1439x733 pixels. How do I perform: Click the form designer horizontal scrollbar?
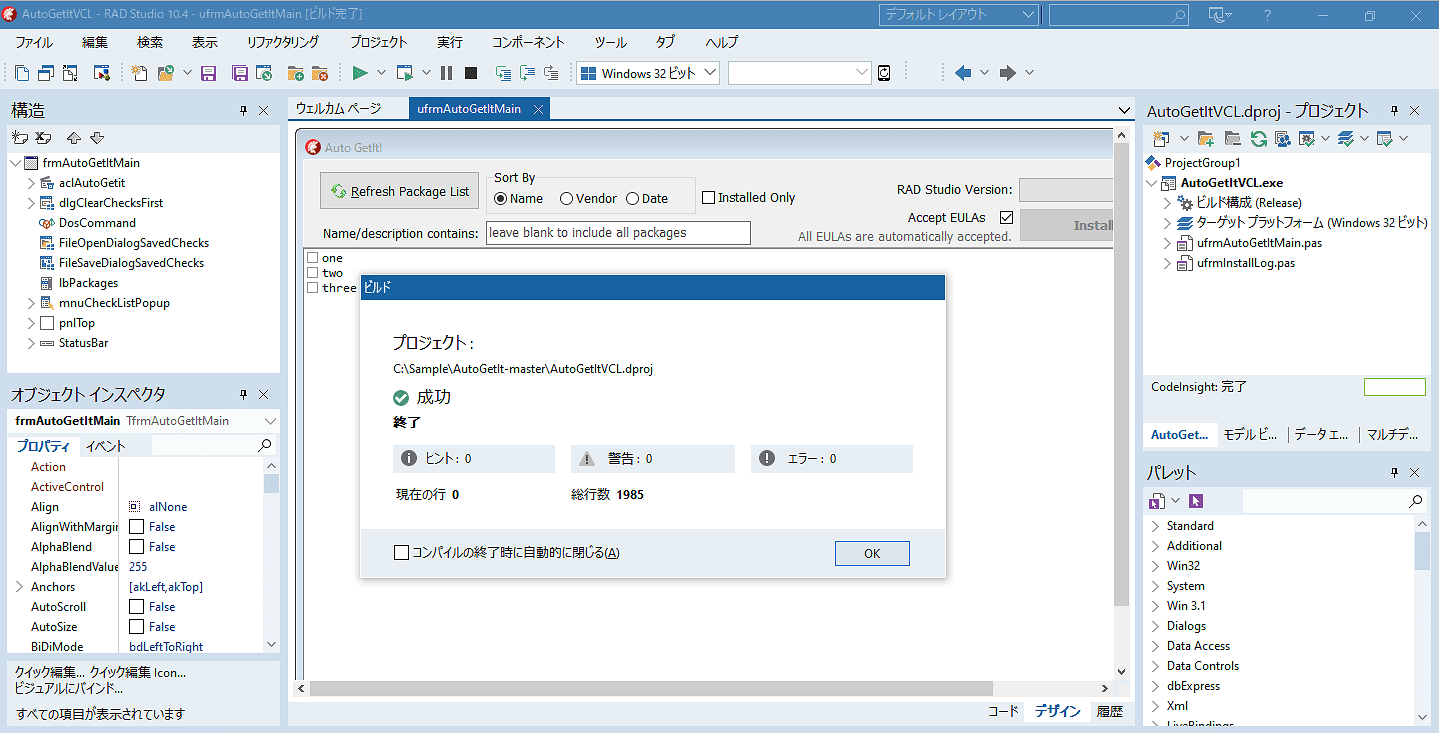(703, 689)
